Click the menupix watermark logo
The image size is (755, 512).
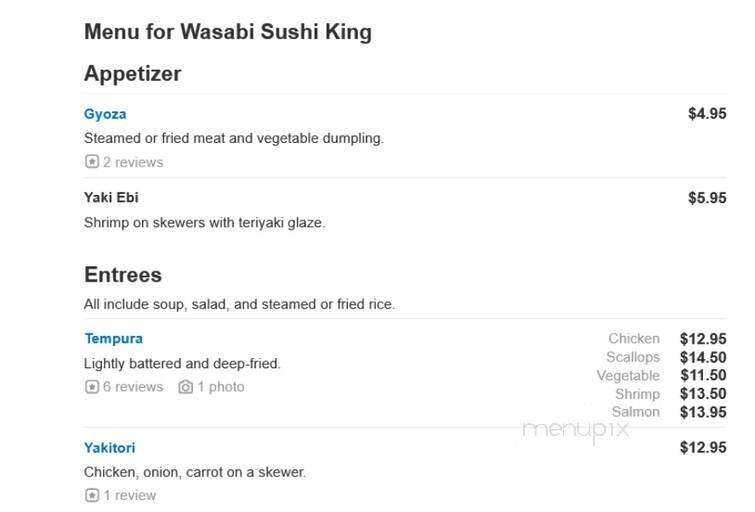click(575, 429)
